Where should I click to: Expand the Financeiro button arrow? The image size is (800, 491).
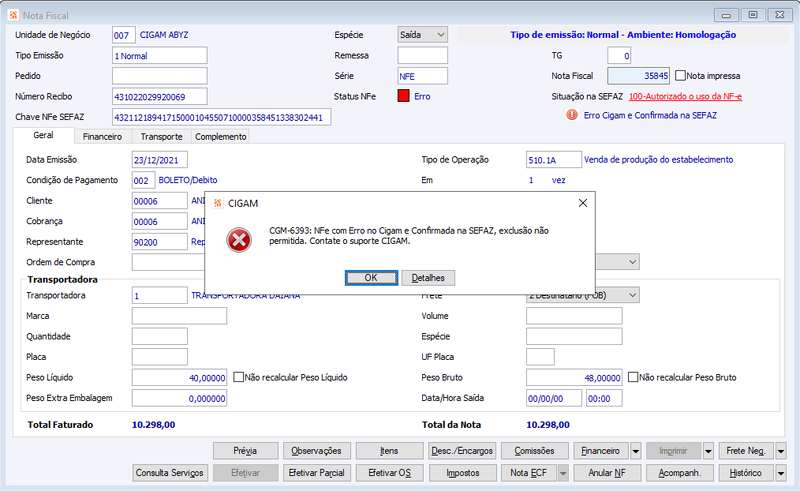(636, 451)
